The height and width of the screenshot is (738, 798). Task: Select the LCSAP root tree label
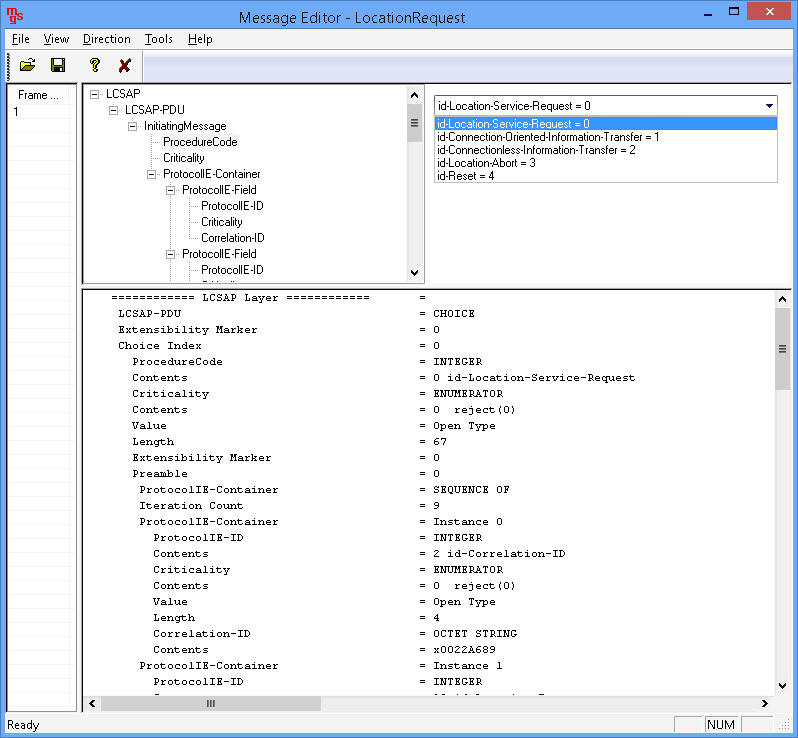pos(123,94)
